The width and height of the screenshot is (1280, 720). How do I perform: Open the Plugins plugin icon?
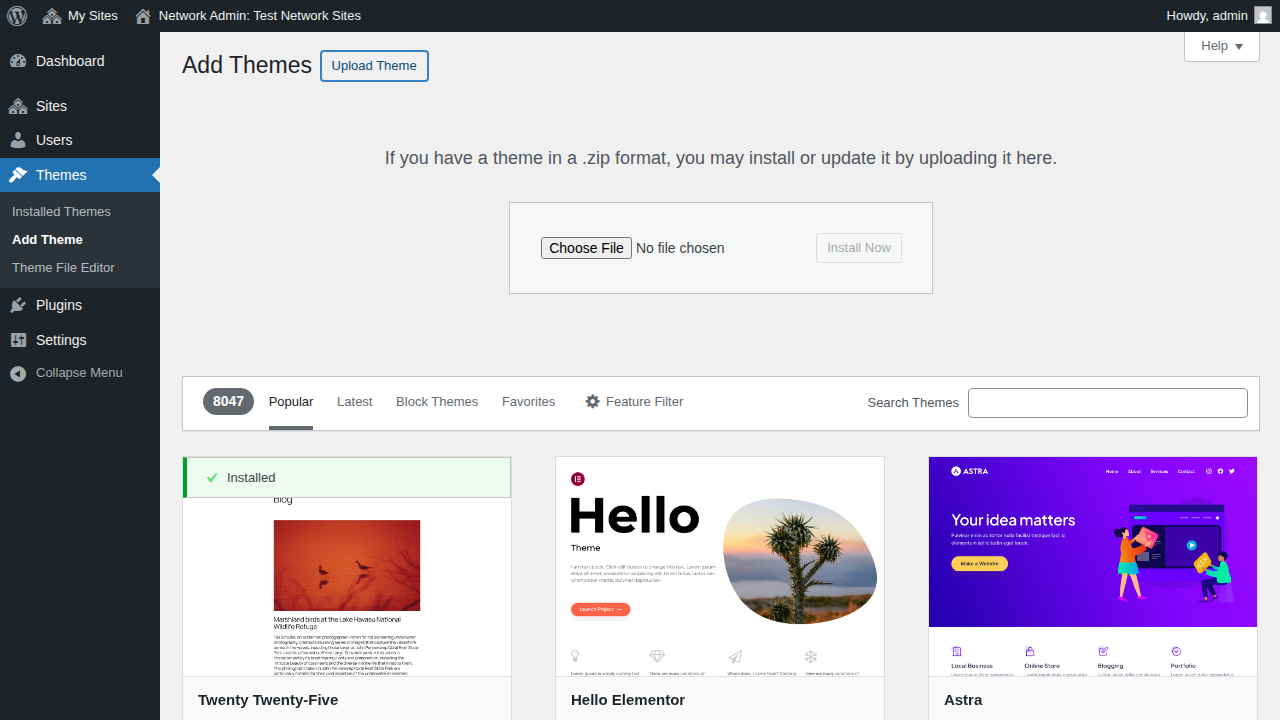(x=18, y=304)
